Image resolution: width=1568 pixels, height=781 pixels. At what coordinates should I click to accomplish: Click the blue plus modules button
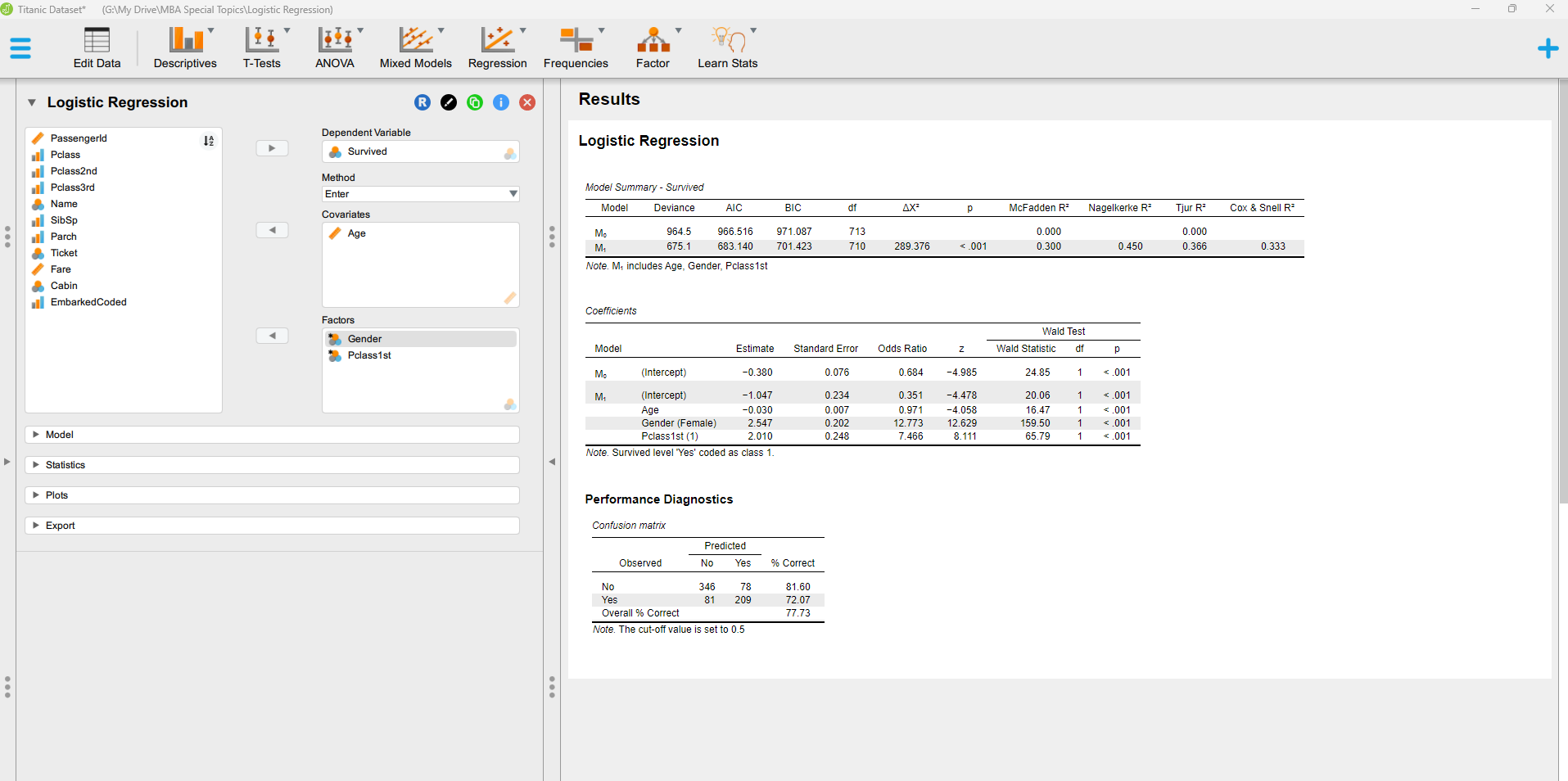point(1548,48)
